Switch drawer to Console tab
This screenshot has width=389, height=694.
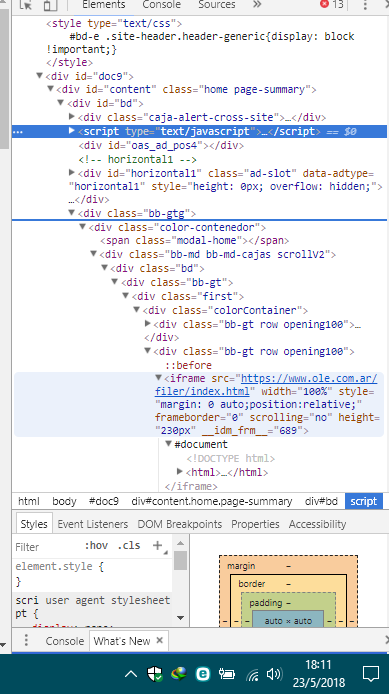(65, 640)
